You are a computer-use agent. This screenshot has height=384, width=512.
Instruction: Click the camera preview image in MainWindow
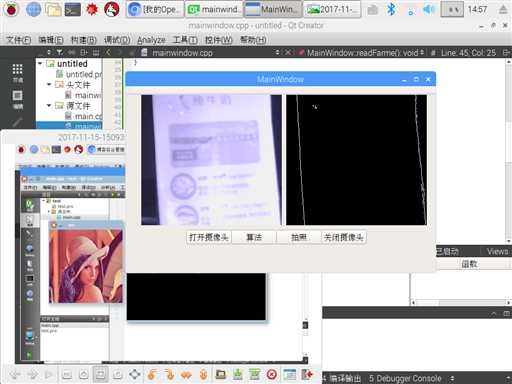[211, 160]
